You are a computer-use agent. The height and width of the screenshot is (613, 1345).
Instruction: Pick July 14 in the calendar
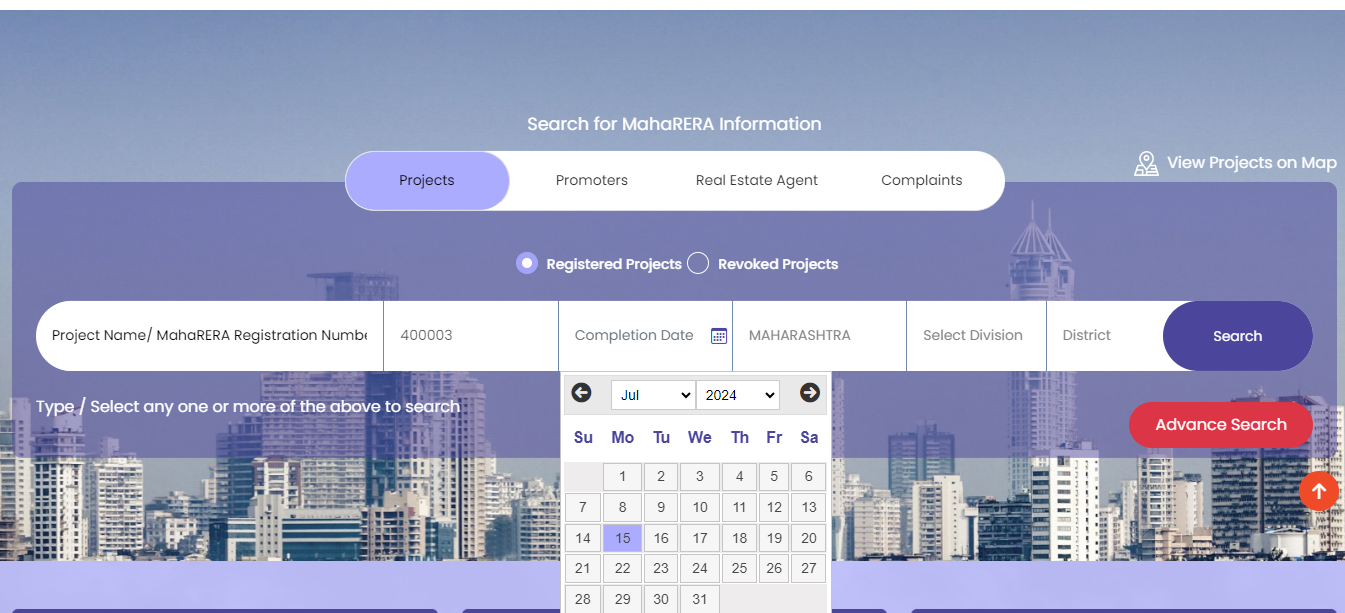[583, 539]
